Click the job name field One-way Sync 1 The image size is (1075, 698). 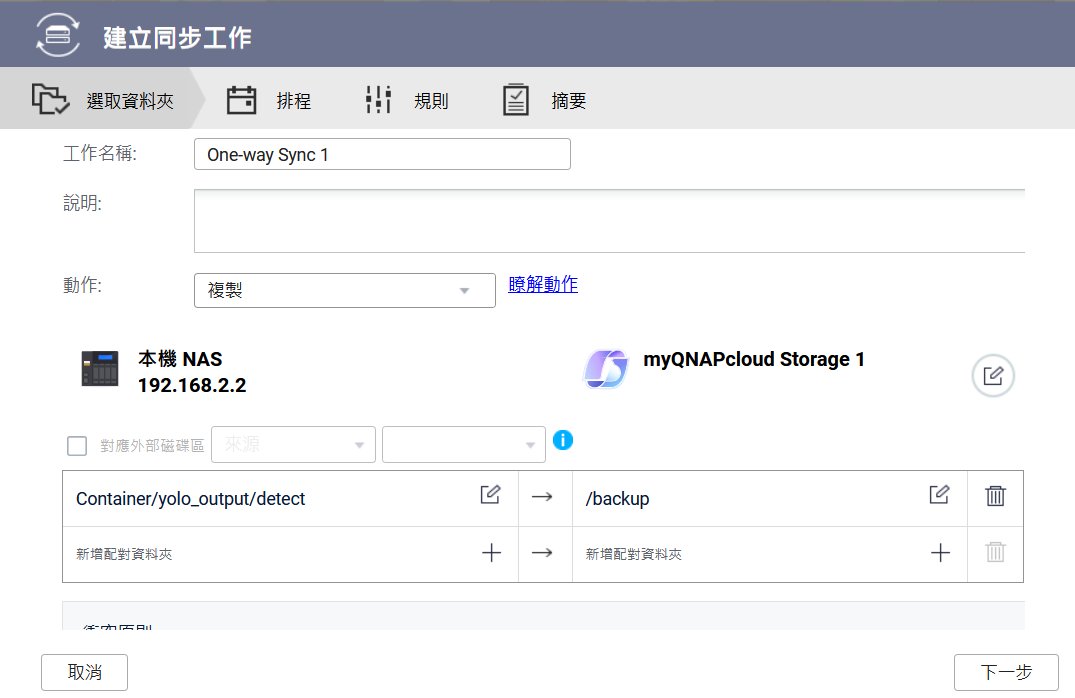(382, 154)
